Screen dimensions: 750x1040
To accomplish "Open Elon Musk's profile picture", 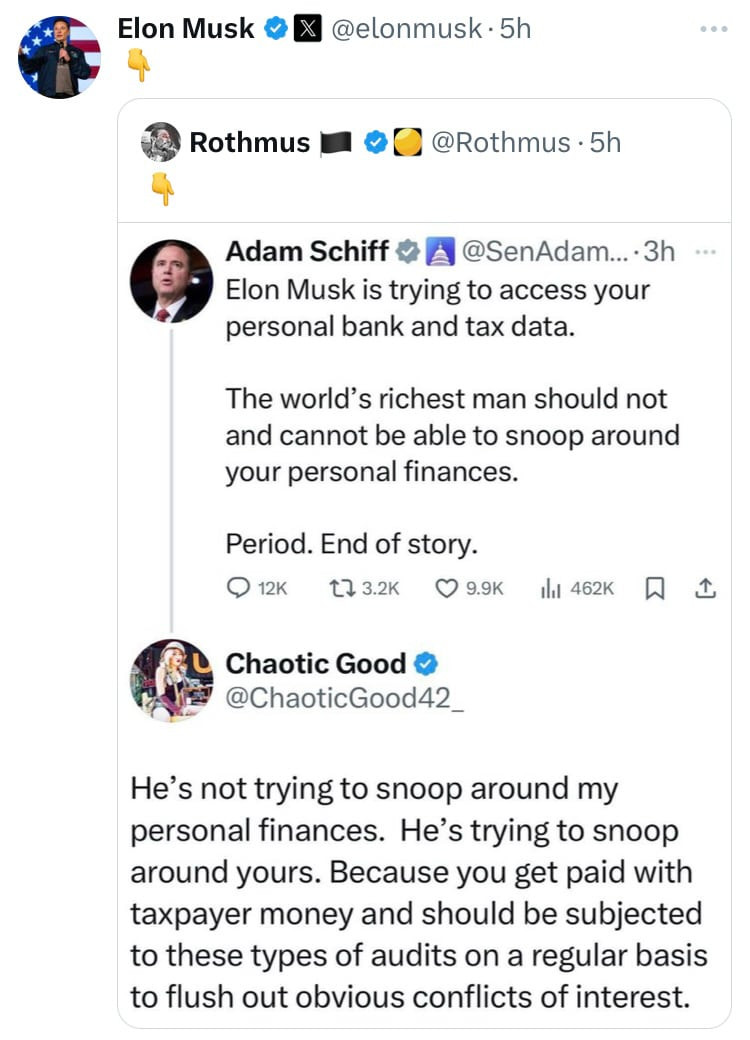I will (x=59, y=57).
